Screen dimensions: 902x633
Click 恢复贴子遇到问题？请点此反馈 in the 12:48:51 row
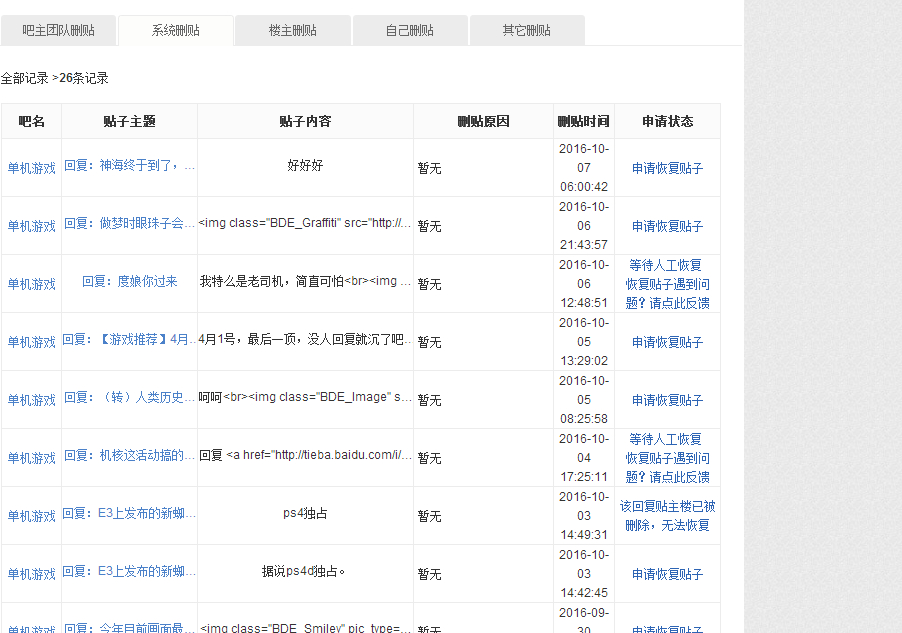tap(667, 293)
